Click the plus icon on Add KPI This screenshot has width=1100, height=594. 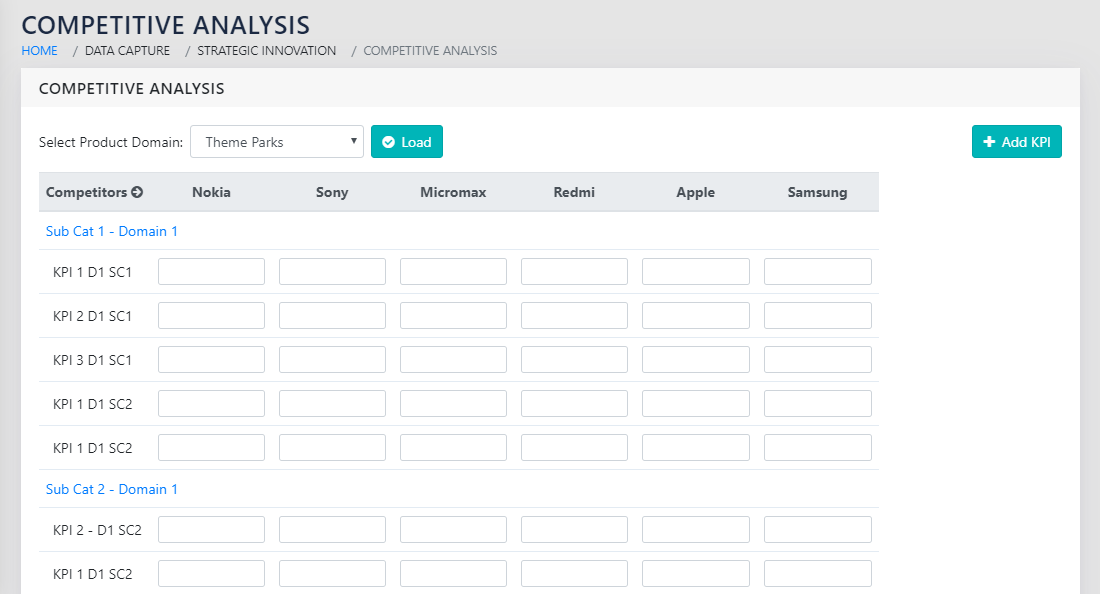[x=989, y=142]
